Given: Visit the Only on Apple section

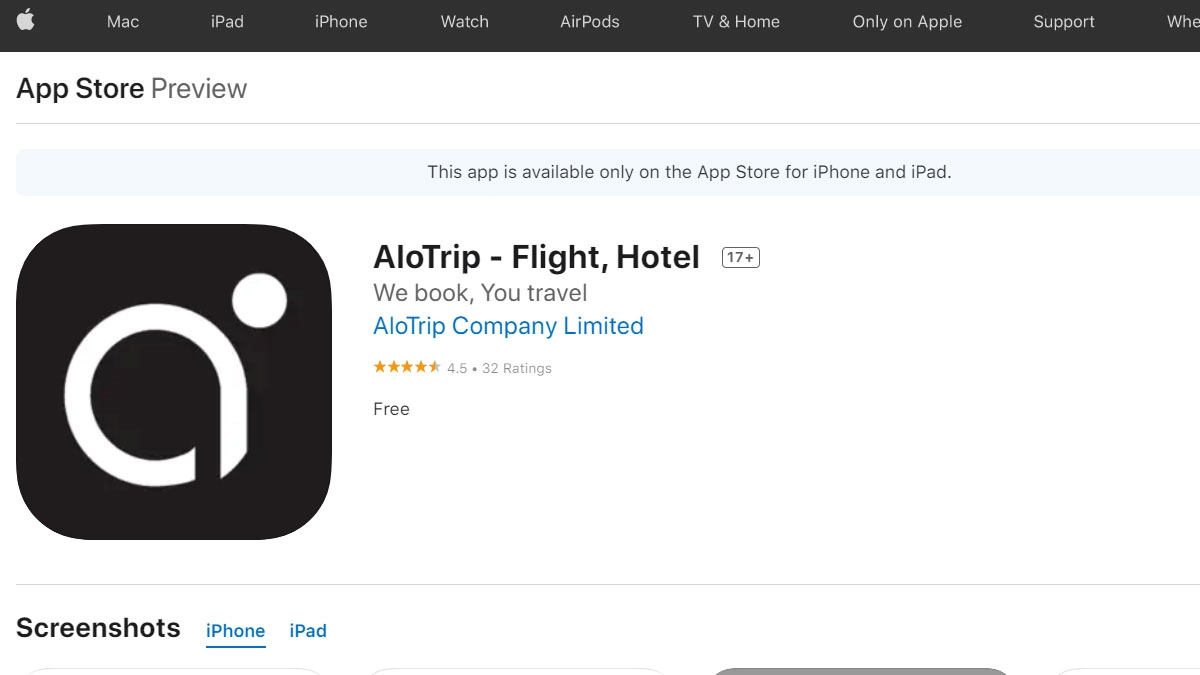Looking at the screenshot, I should (906, 21).
